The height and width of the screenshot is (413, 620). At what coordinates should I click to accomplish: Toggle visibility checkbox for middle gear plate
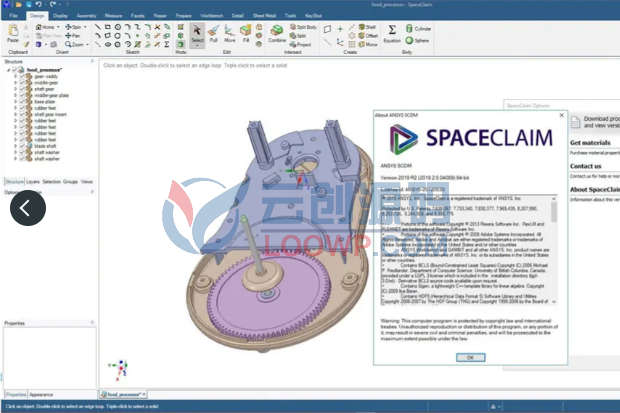[22, 95]
